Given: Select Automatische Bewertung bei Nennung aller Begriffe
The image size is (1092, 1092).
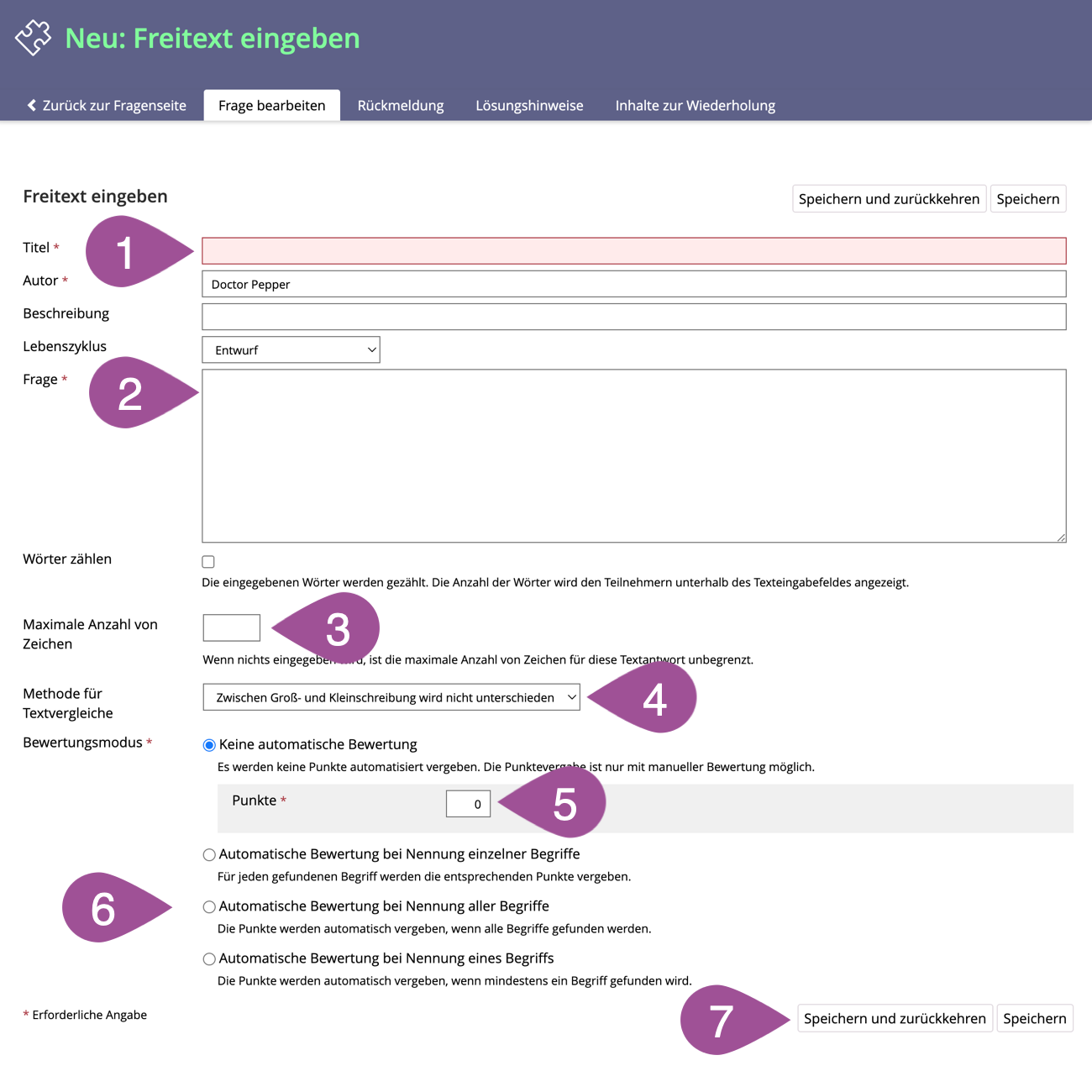Looking at the screenshot, I should coord(209,907).
